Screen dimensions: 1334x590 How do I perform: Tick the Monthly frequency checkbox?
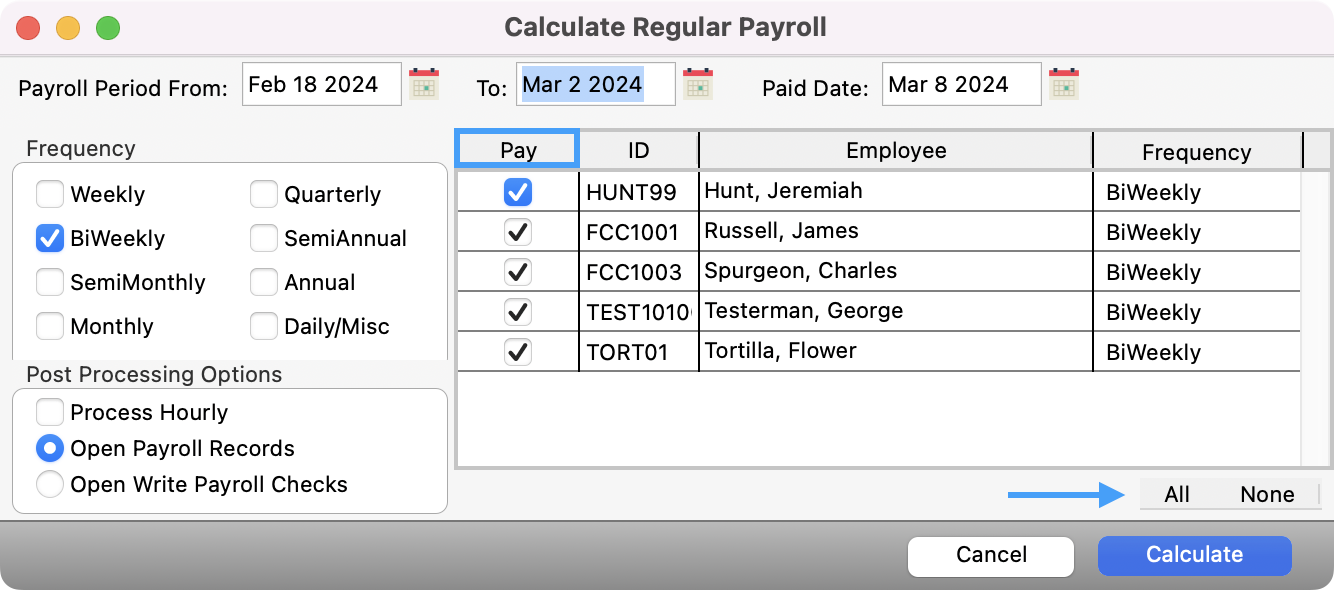point(50,326)
